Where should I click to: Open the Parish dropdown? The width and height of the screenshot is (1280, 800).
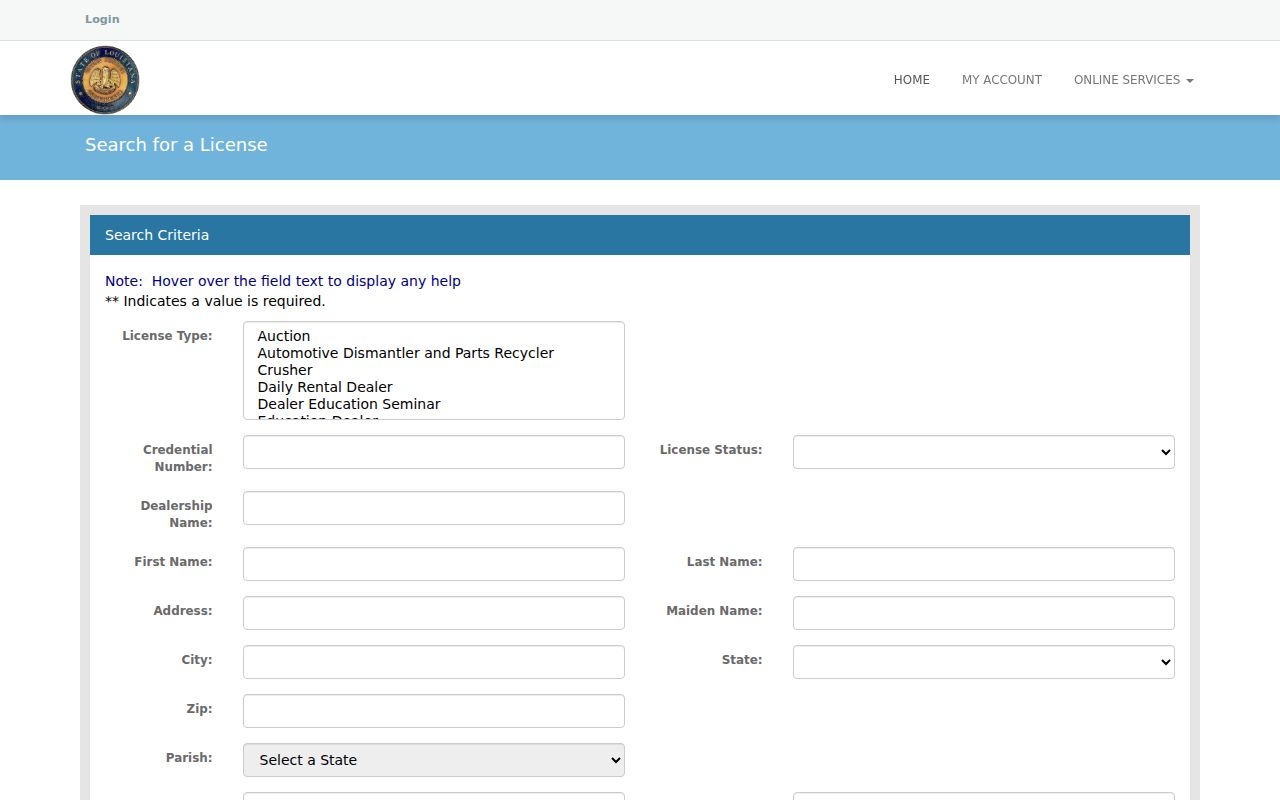click(434, 760)
